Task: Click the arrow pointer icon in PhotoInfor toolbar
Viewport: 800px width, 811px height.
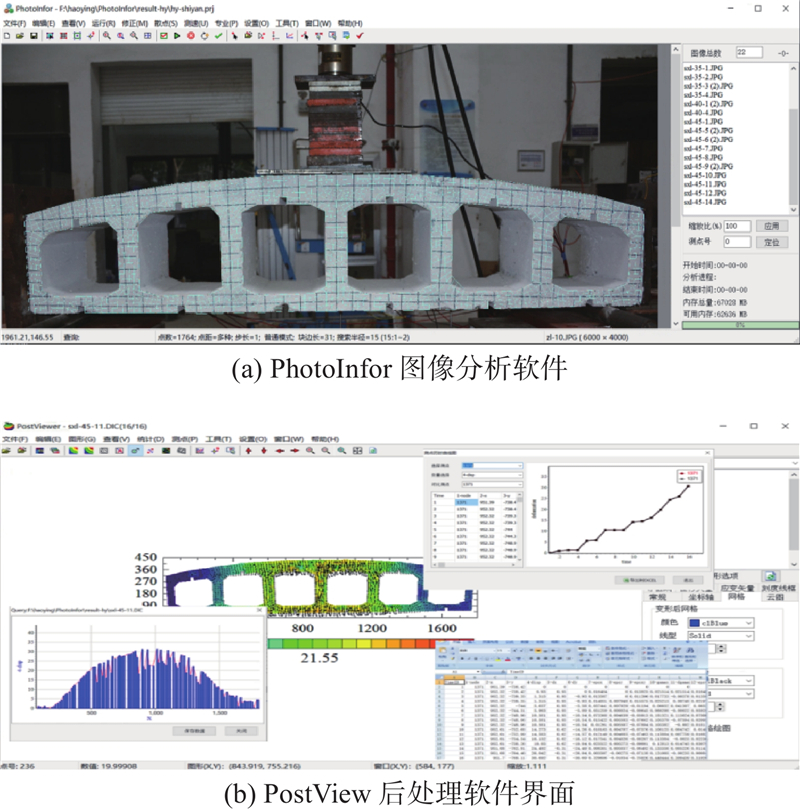Action: (234, 36)
